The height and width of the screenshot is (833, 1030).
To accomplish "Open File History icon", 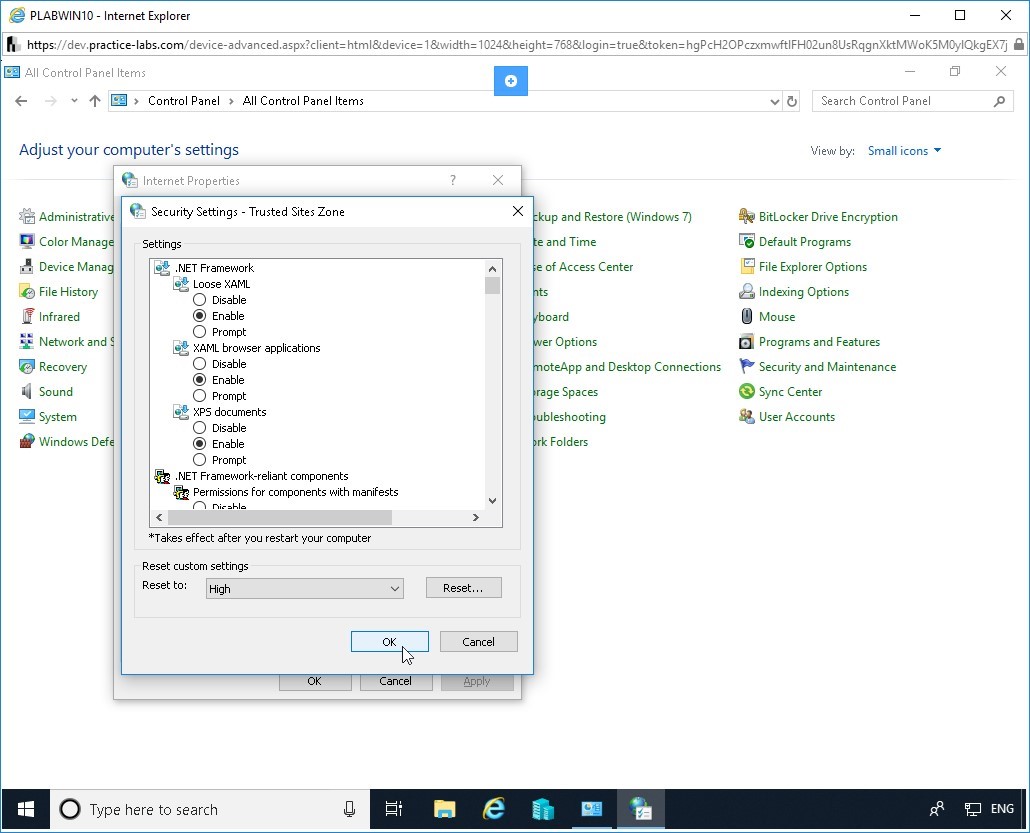I will [27, 291].
